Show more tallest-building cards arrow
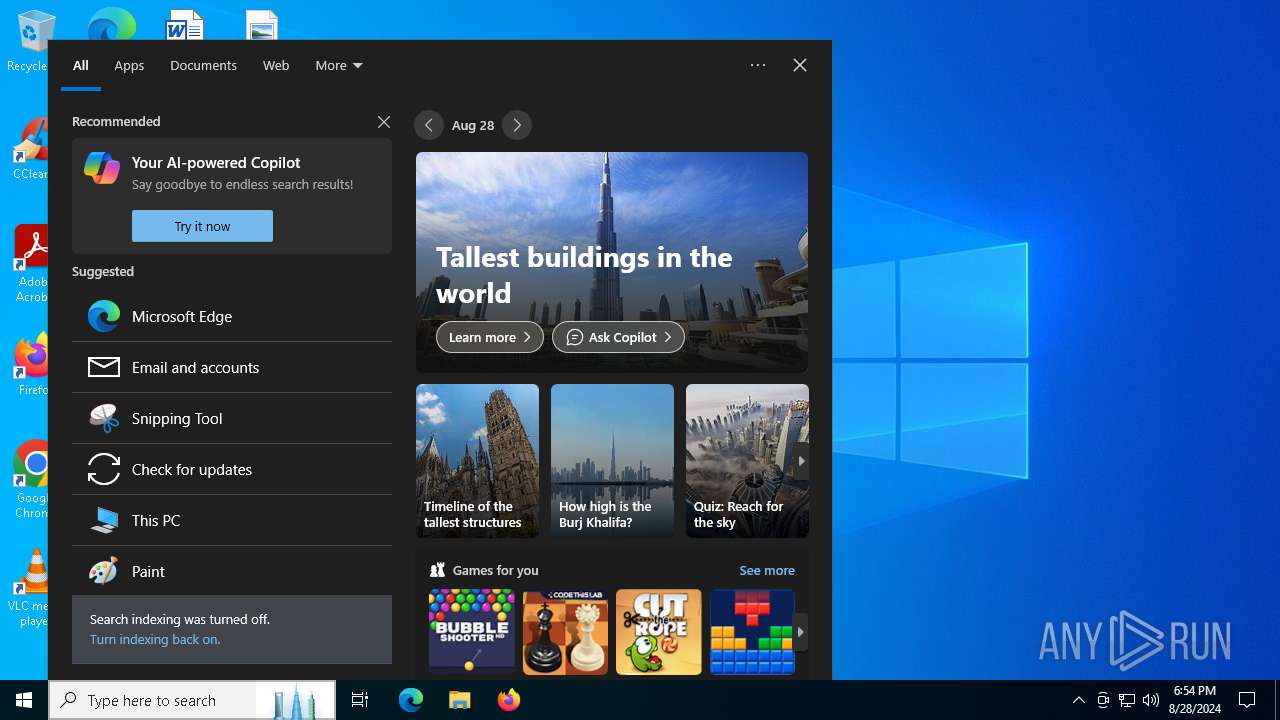The width and height of the screenshot is (1280, 720). click(801, 461)
